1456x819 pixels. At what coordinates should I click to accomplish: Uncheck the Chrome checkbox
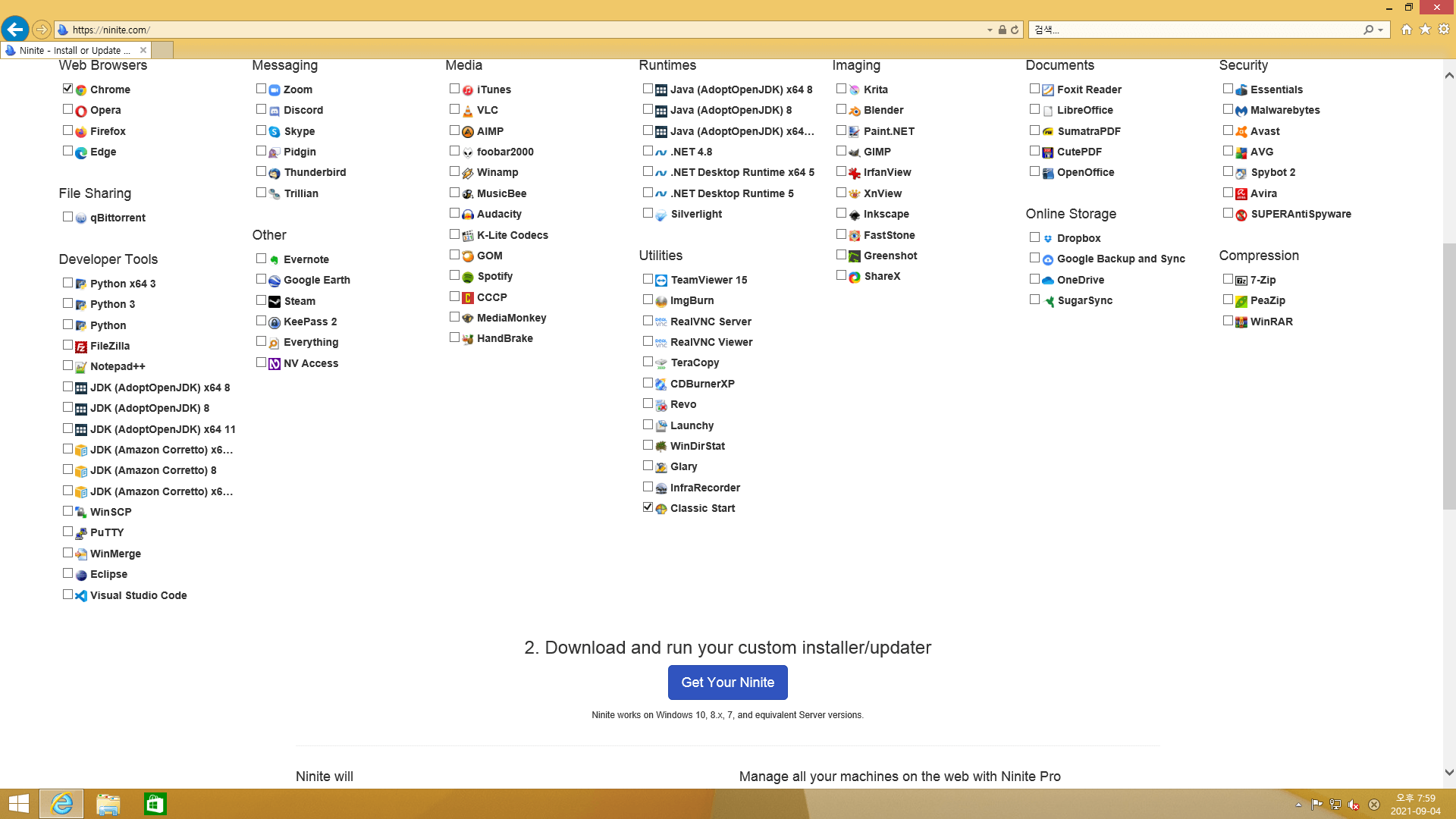coord(67,89)
